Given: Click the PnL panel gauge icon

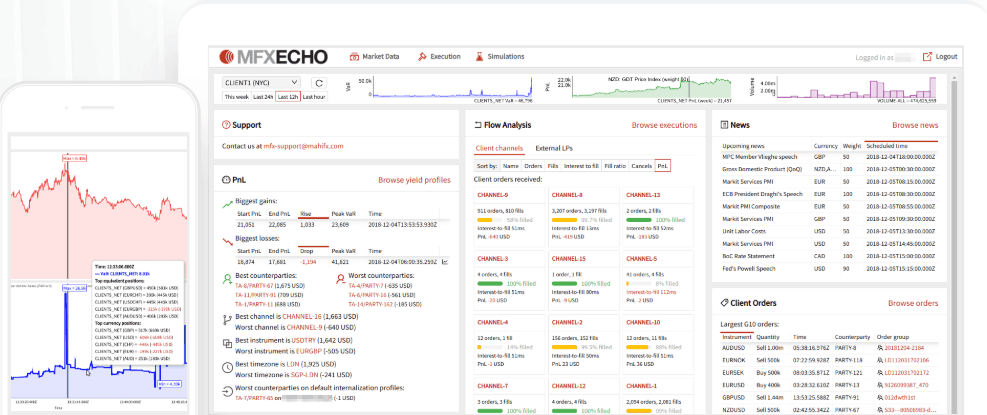Looking at the screenshot, I should [226, 180].
